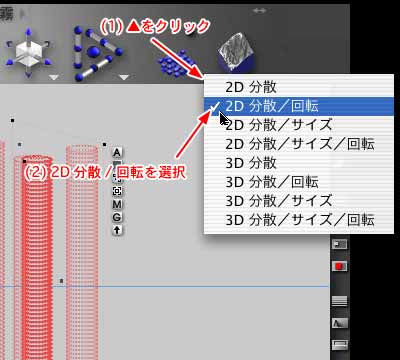
Task: Expand the Resize tool options triangle
Action: [54, 78]
